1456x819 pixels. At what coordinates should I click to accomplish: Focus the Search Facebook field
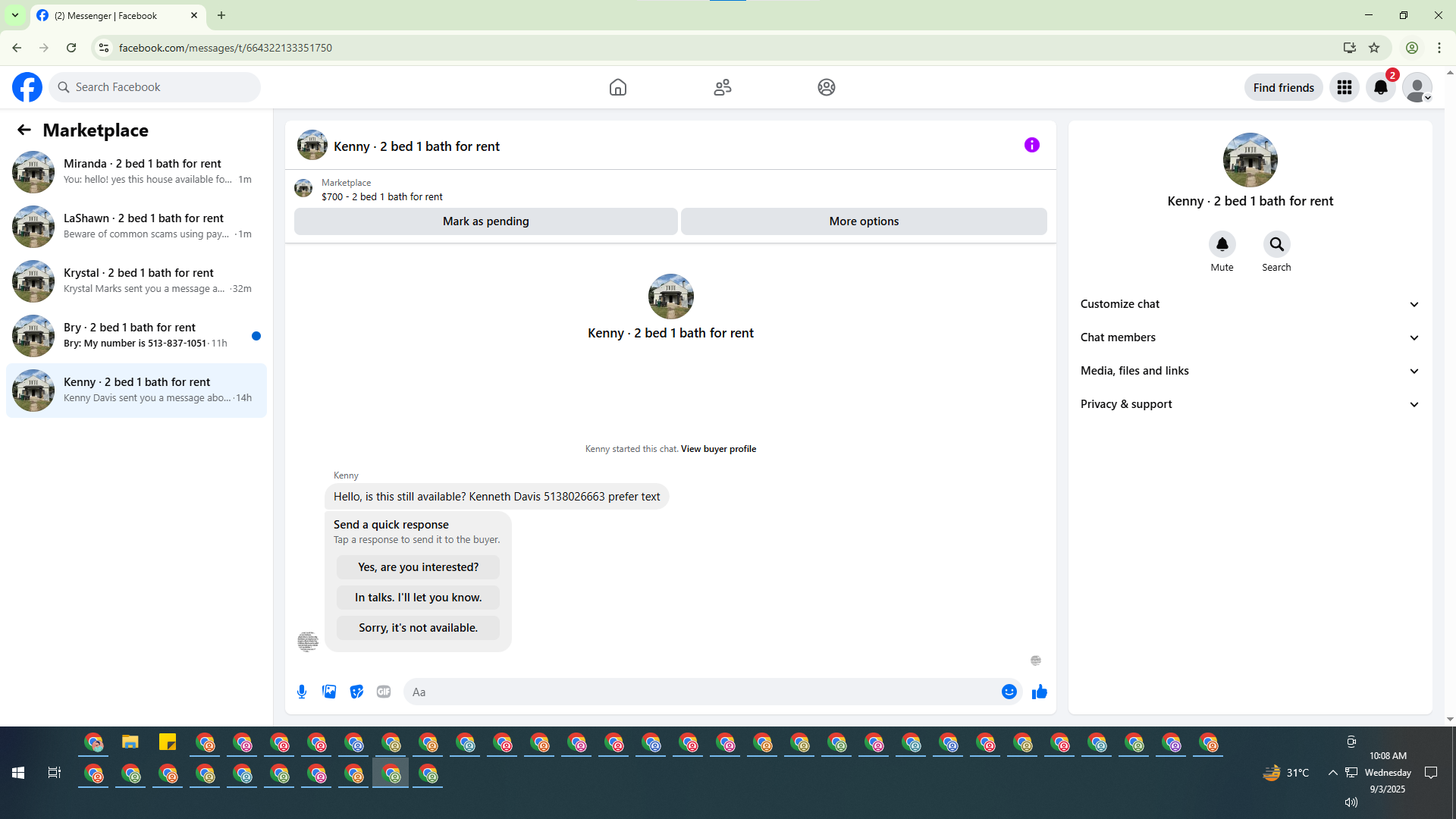[155, 87]
